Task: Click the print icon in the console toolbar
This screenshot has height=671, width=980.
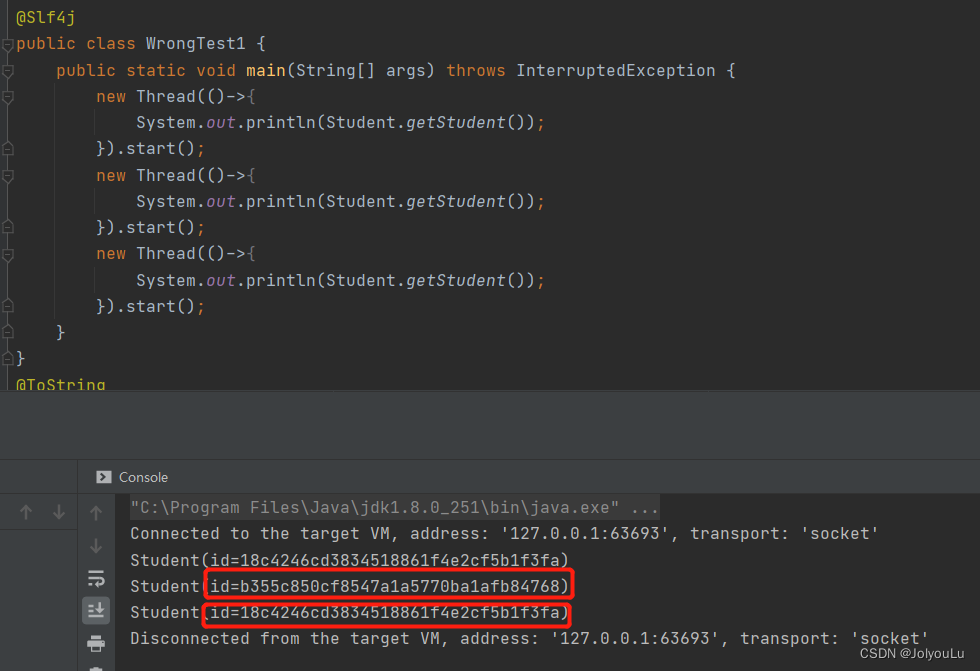Action: pos(96,643)
